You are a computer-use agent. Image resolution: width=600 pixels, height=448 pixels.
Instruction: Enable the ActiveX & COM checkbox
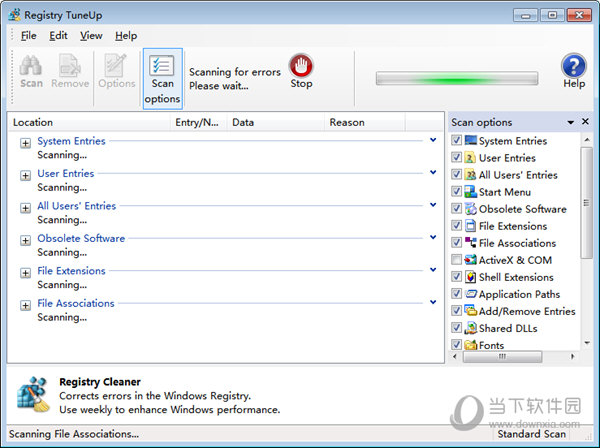[x=456, y=260]
